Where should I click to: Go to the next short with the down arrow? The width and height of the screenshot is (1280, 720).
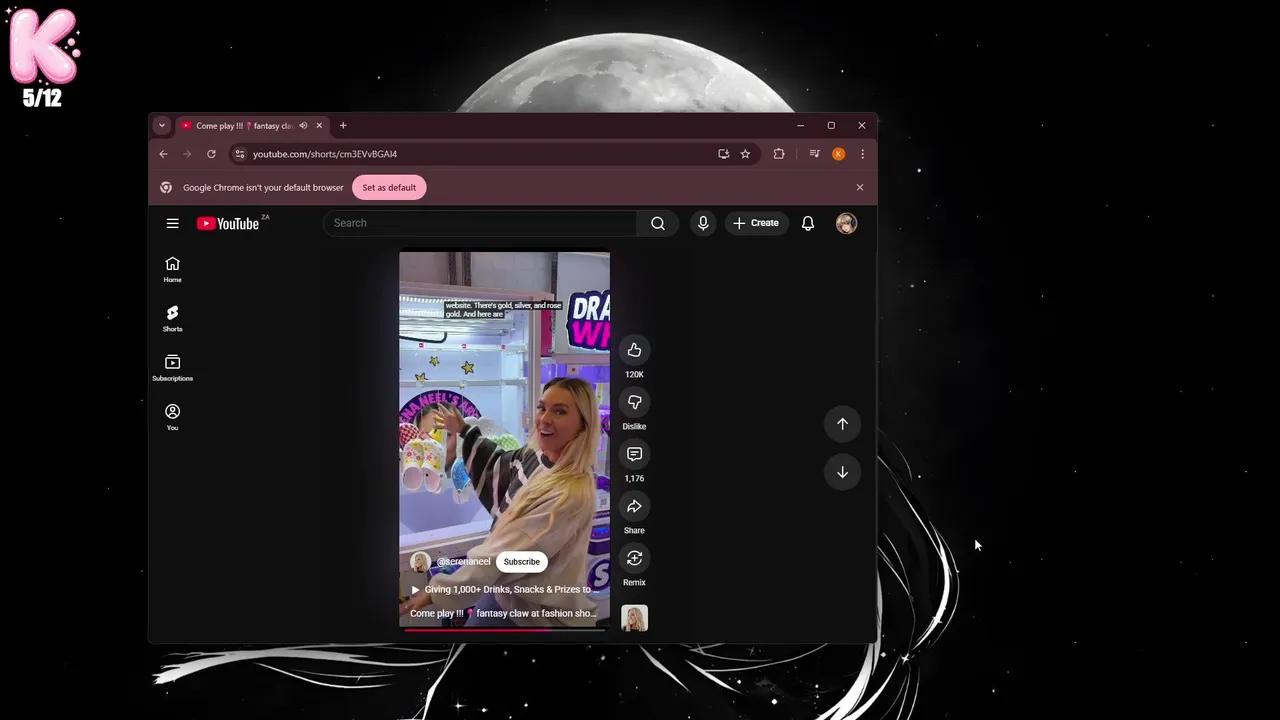(x=842, y=472)
